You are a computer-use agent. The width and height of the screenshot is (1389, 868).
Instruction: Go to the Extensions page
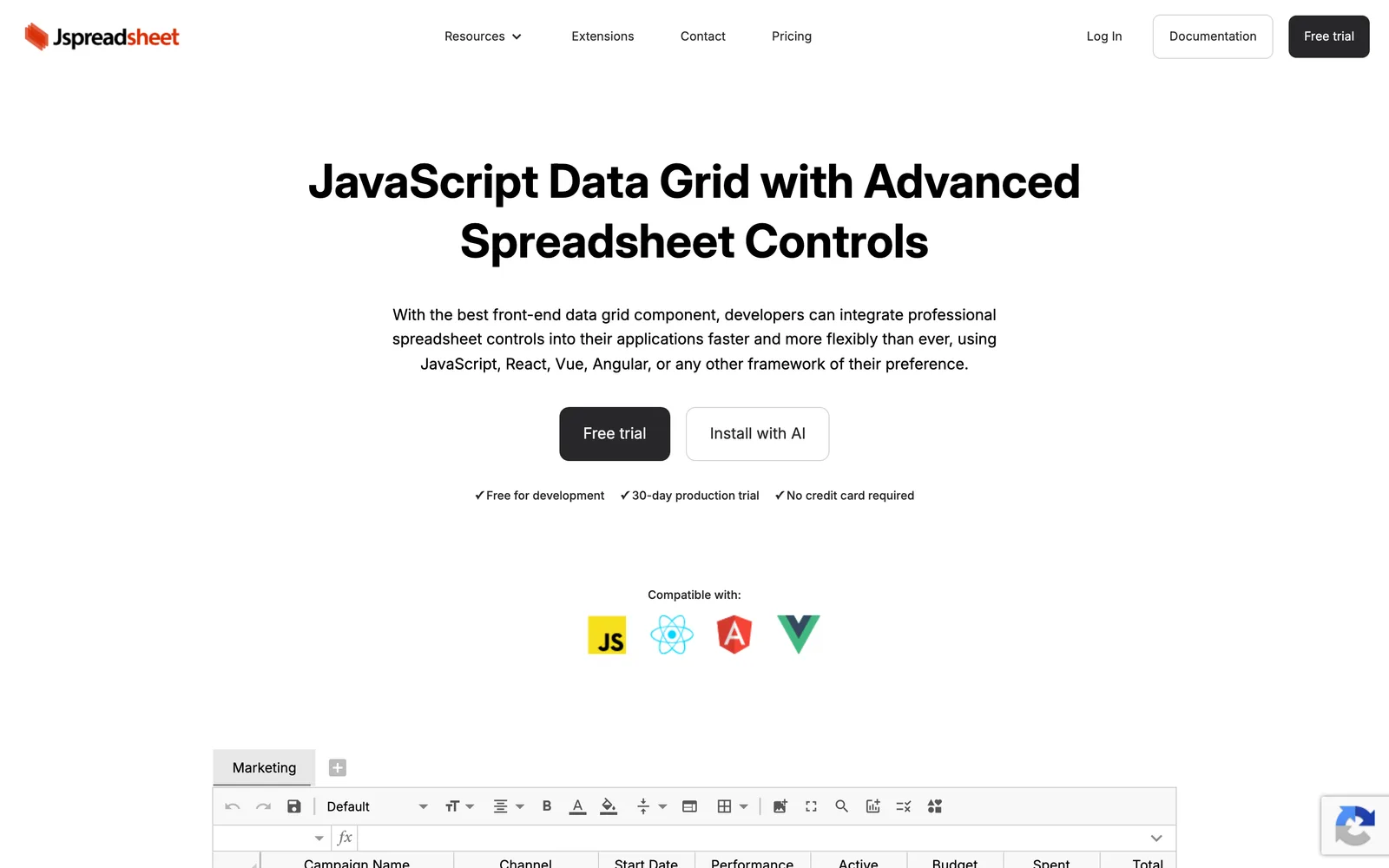(602, 36)
